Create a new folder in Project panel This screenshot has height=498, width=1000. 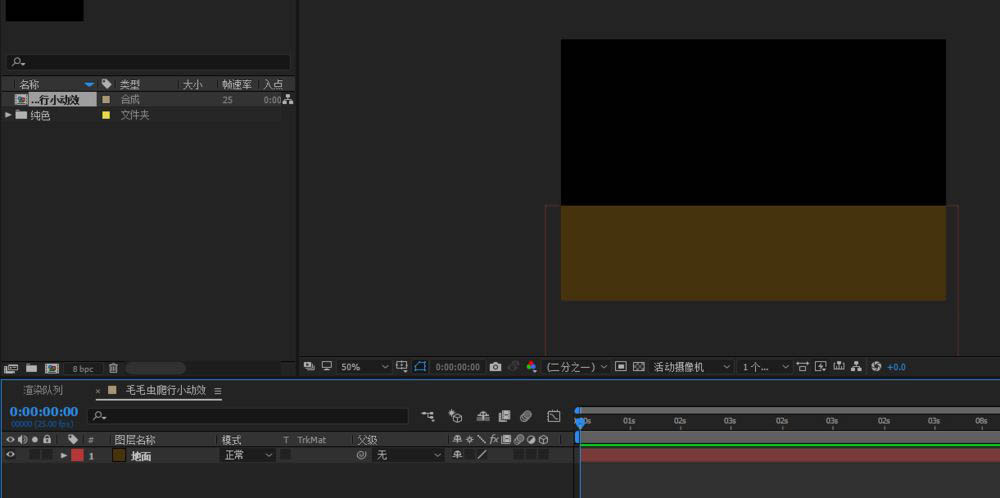click(x=31, y=369)
